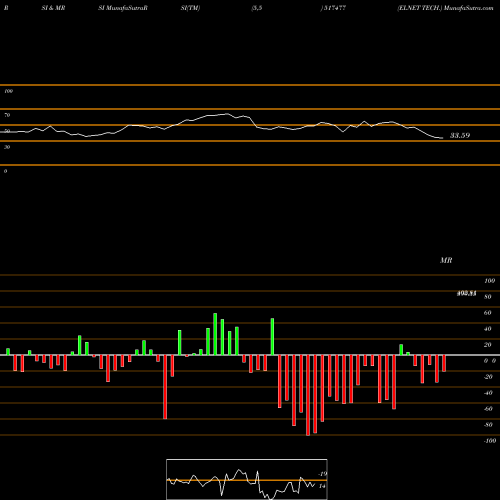Click the MR axis label -100
500x500 pixels.
(x=490, y=441)
